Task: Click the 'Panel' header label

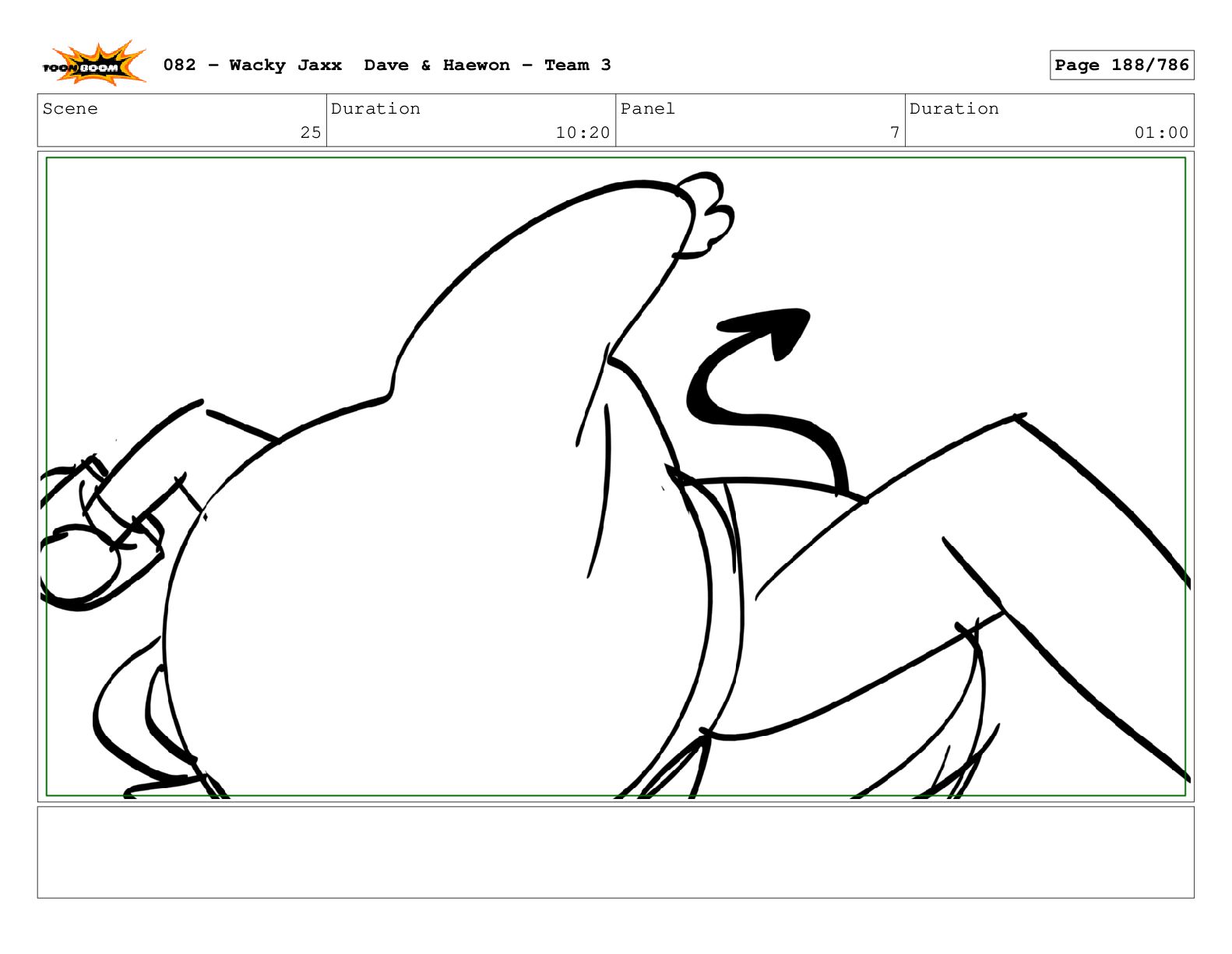Action: (647, 109)
